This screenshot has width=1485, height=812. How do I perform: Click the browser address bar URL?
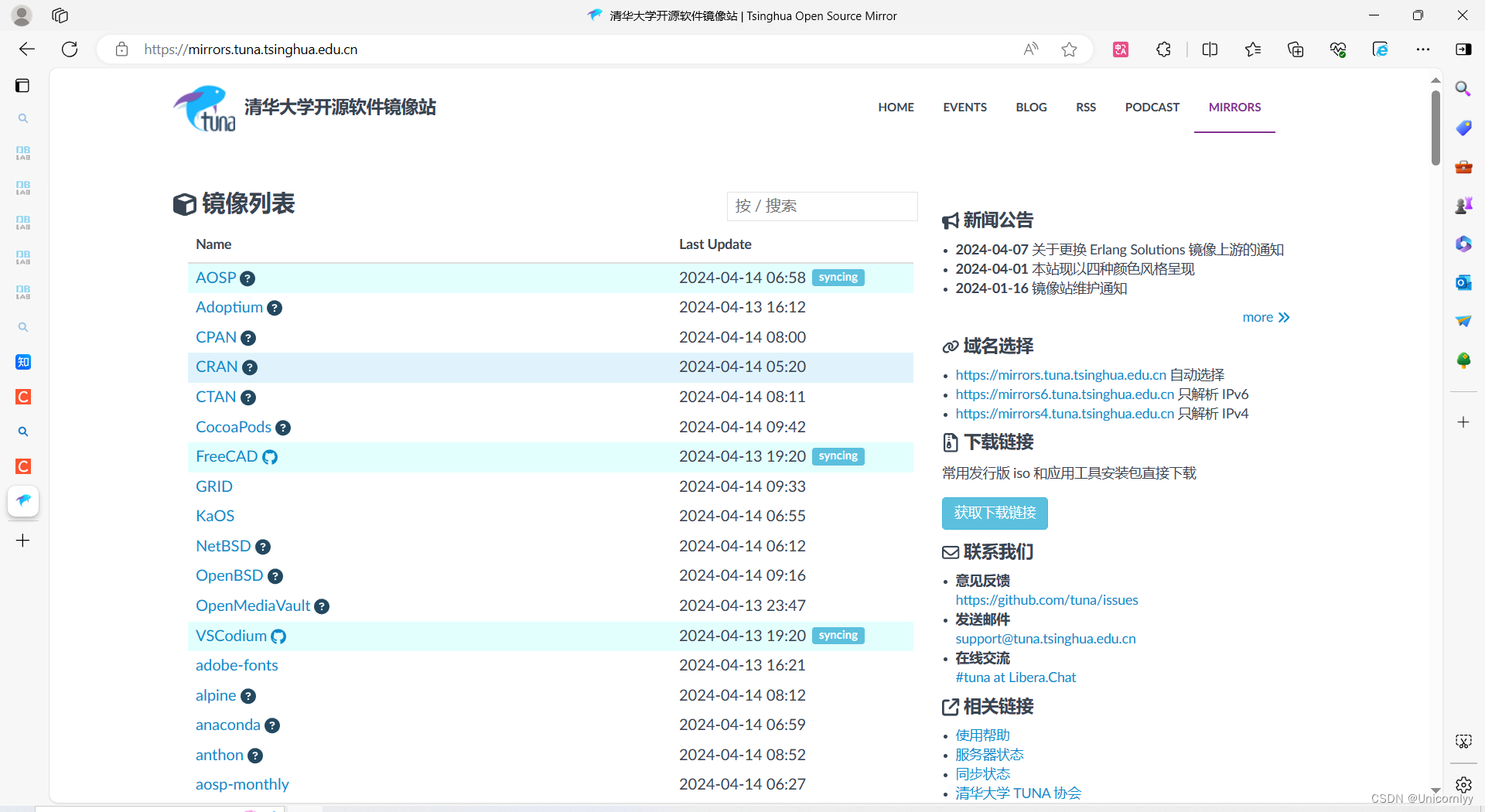tap(251, 49)
